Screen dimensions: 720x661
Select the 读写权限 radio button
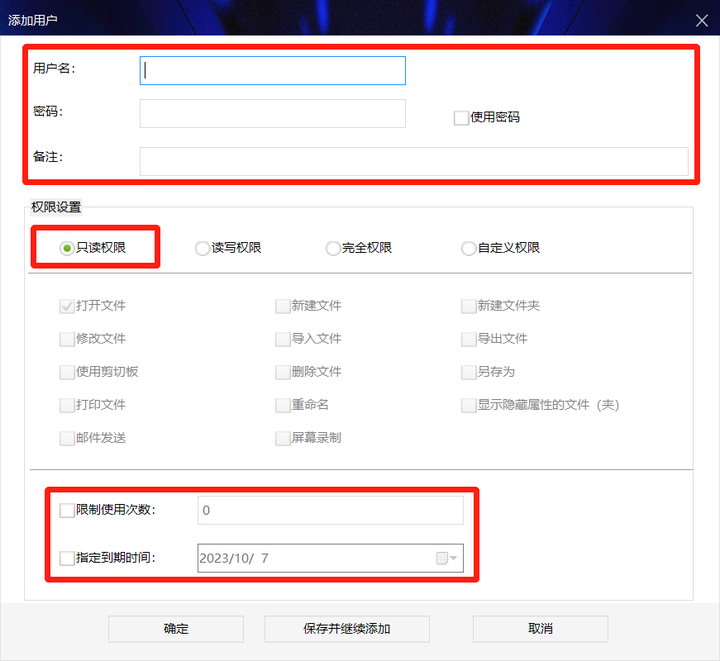[202, 248]
